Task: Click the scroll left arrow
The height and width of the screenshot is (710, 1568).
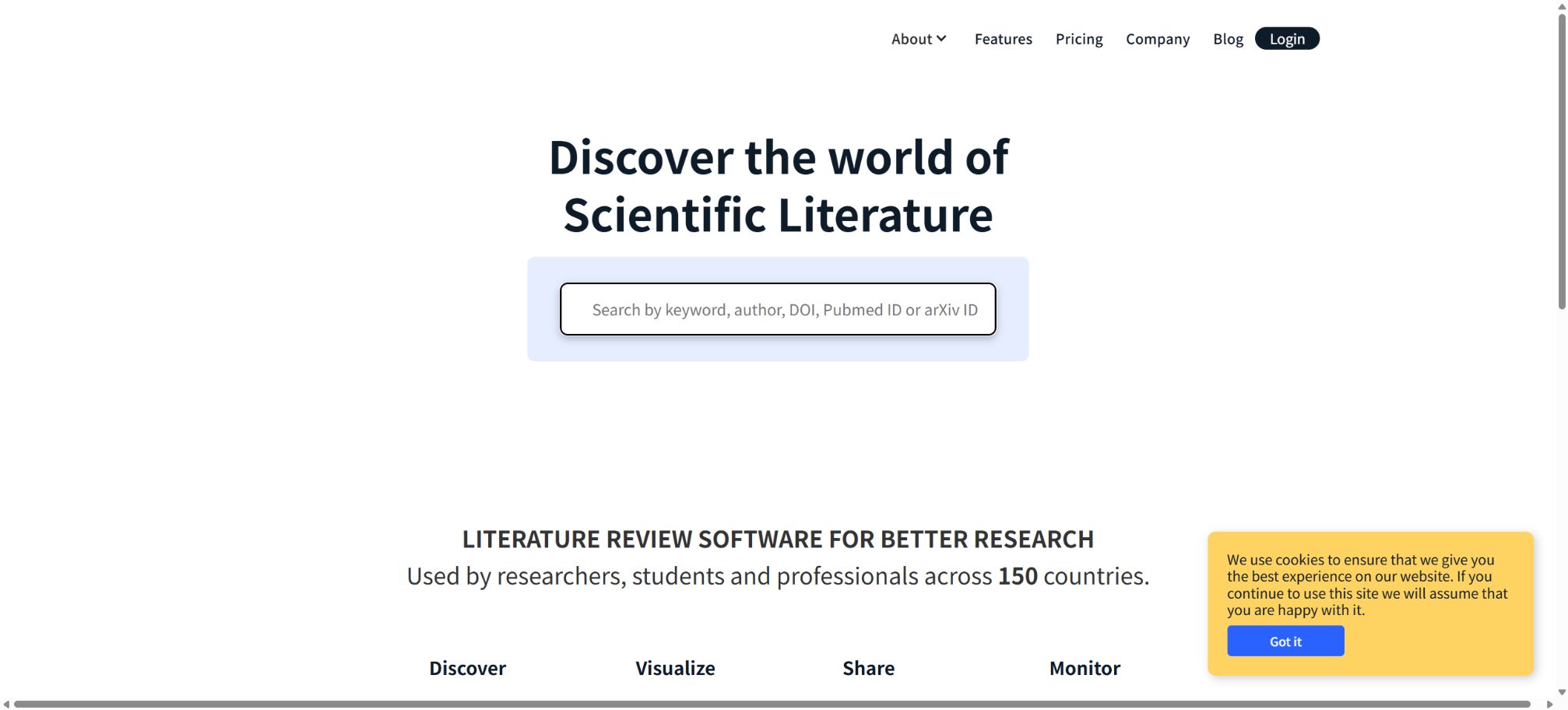Action: point(6,705)
